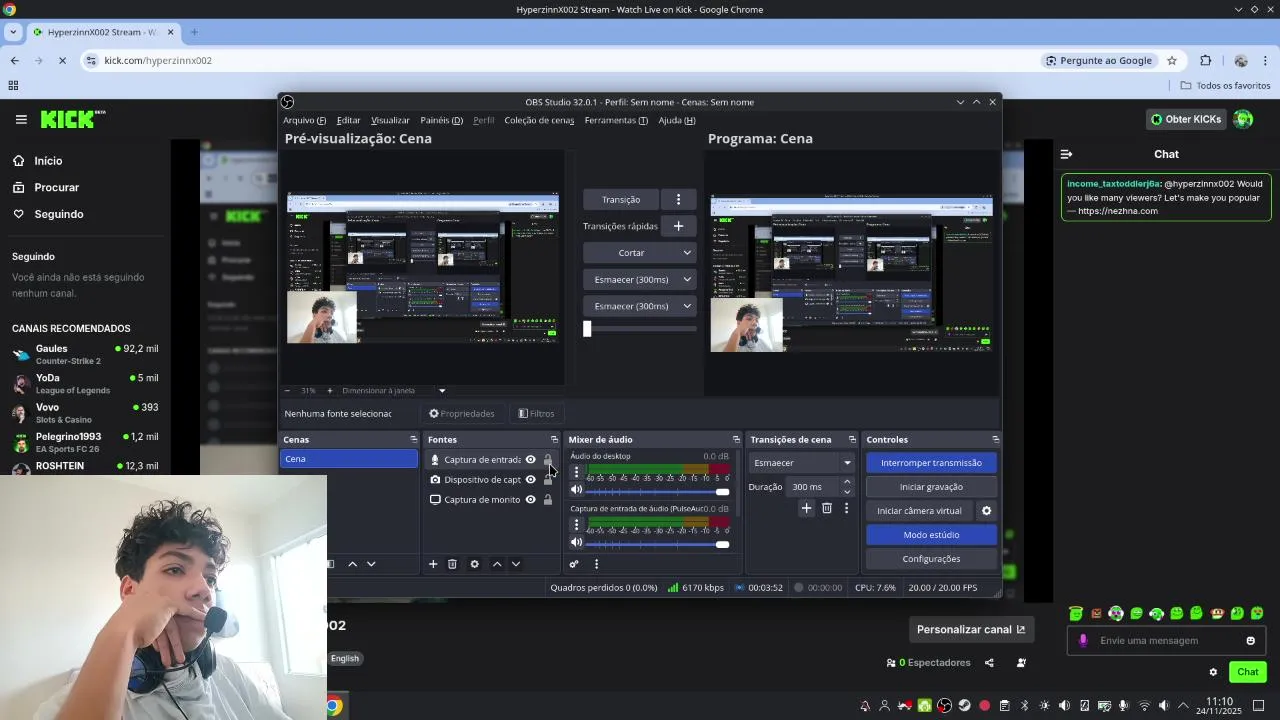
Task: Add a quick transition with the plus button
Action: pyautogui.click(x=678, y=226)
